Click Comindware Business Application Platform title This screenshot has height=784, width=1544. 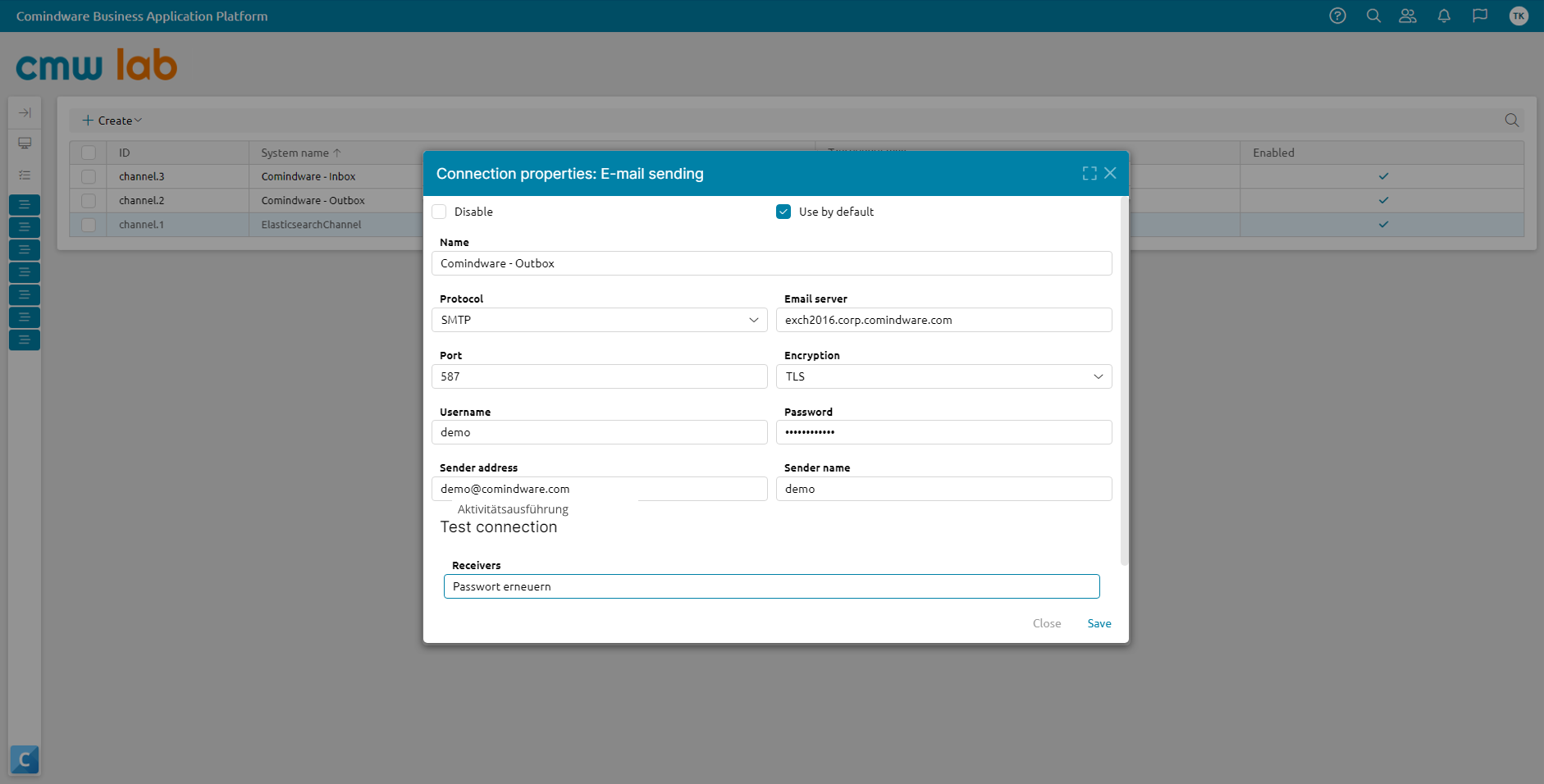pyautogui.click(x=142, y=16)
